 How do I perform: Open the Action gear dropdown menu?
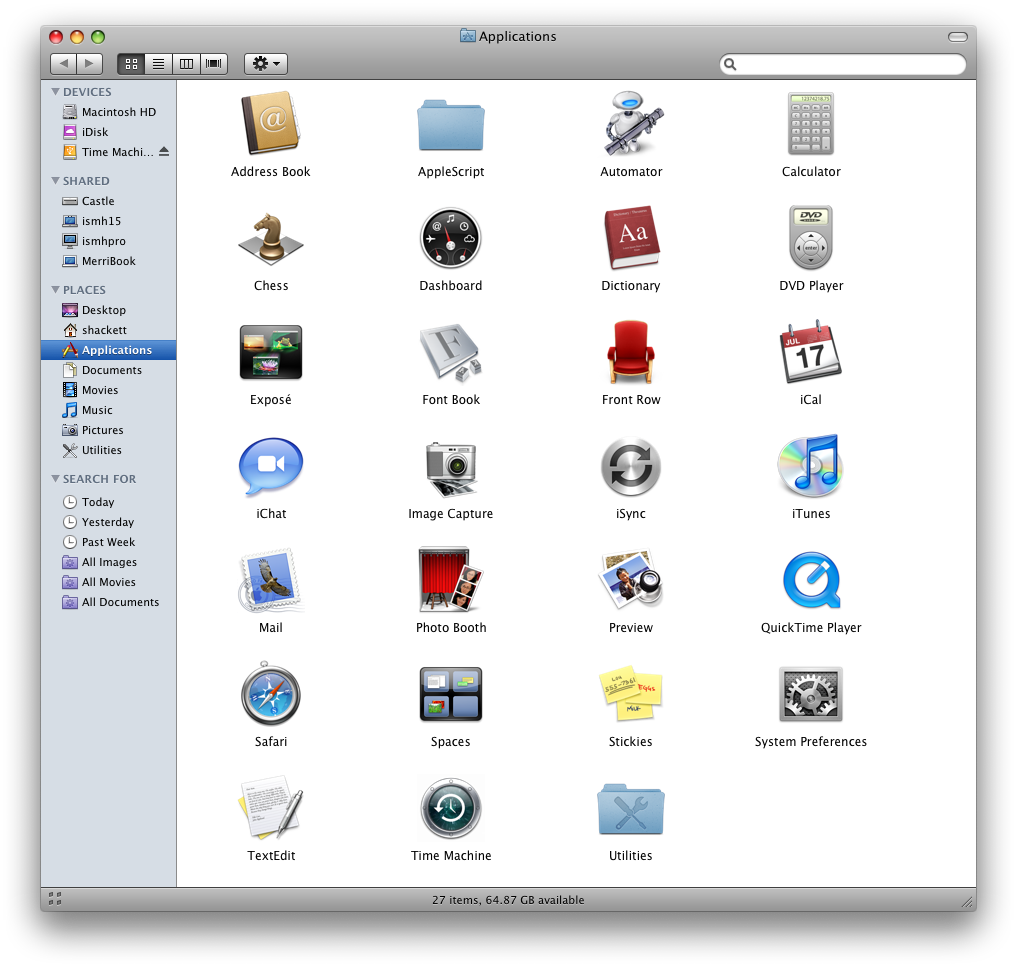(265, 64)
